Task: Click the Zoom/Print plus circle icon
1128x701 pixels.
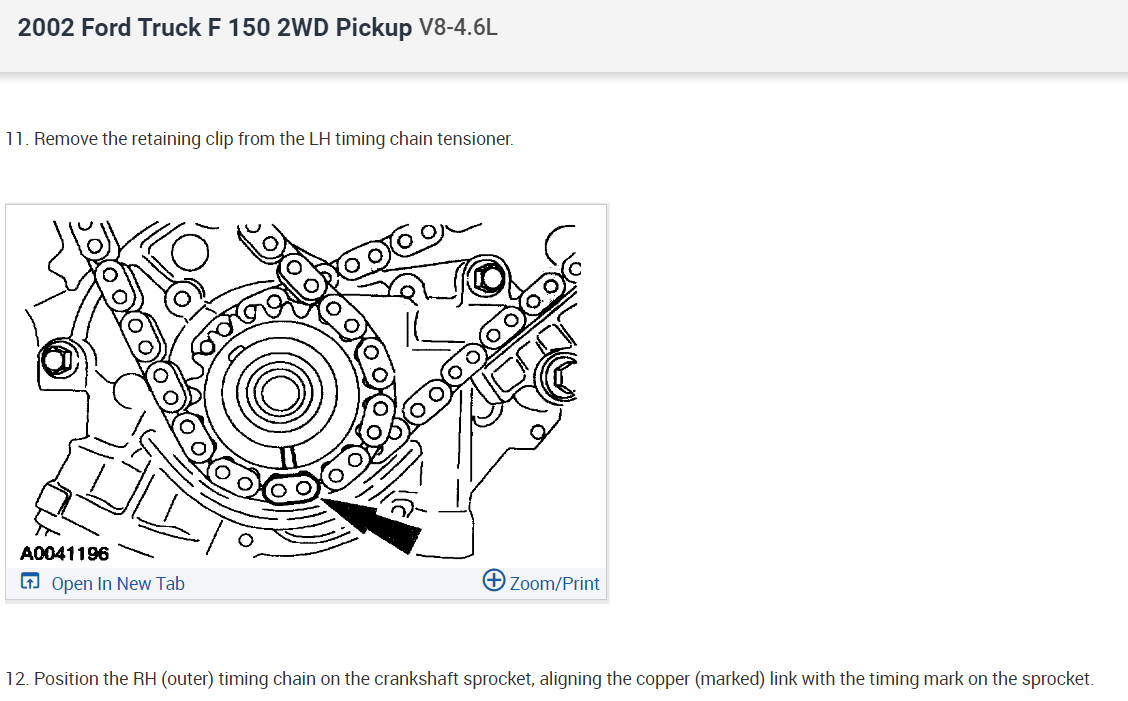Action: pos(493,581)
